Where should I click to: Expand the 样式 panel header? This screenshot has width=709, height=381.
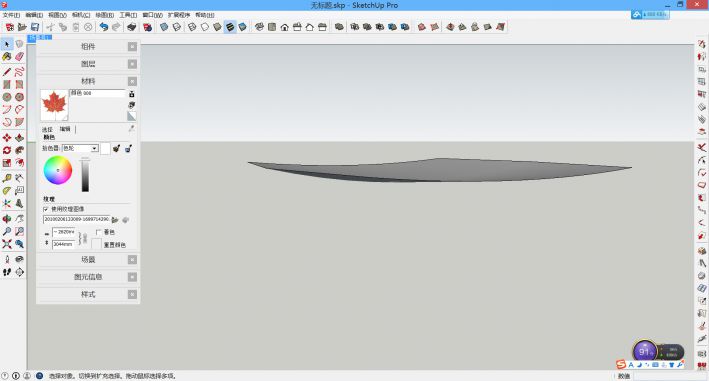click(x=88, y=294)
